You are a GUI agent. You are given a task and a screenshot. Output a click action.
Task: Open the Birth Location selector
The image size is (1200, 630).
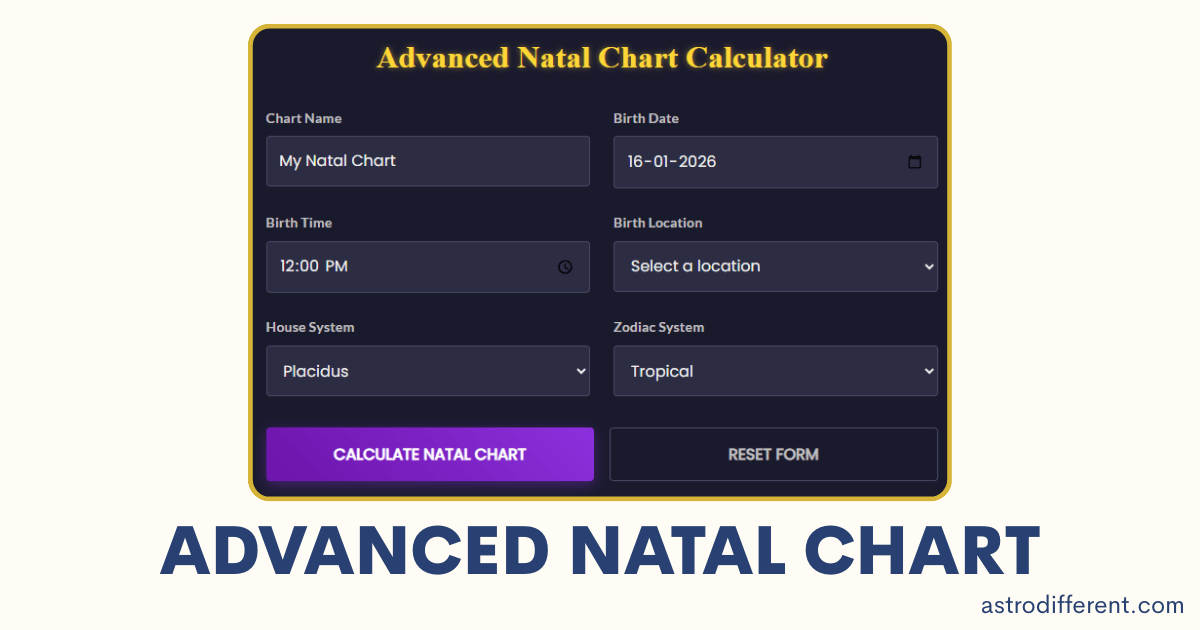point(775,266)
